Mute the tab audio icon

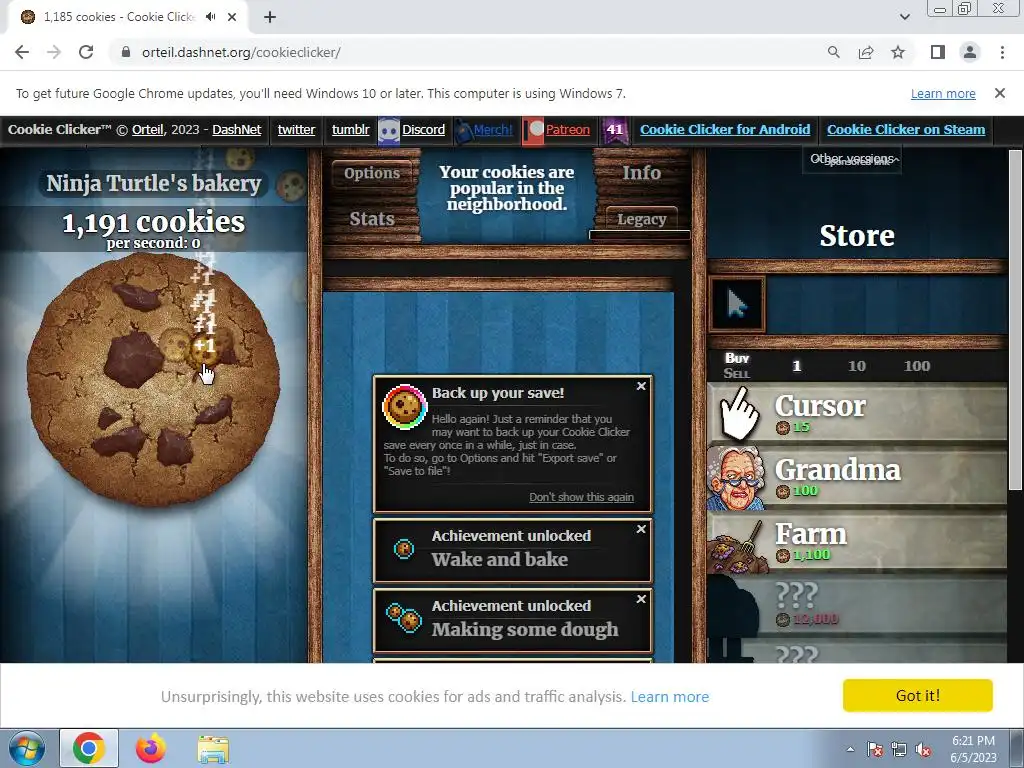210,17
